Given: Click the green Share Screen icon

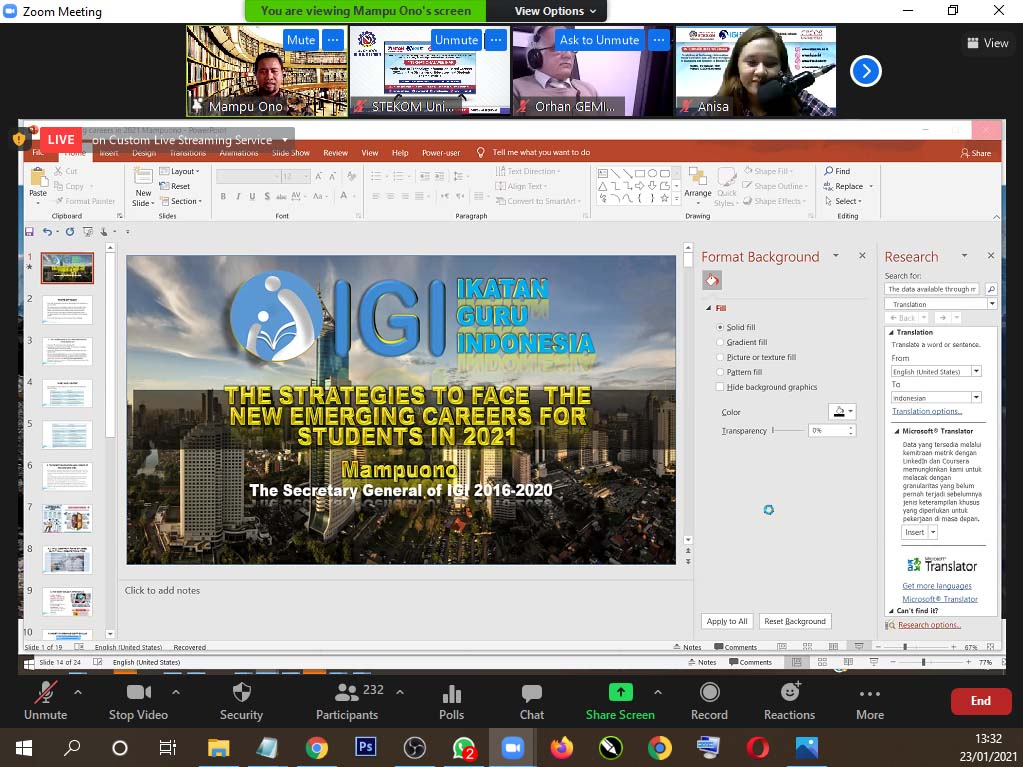Looking at the screenshot, I should coord(620,691).
